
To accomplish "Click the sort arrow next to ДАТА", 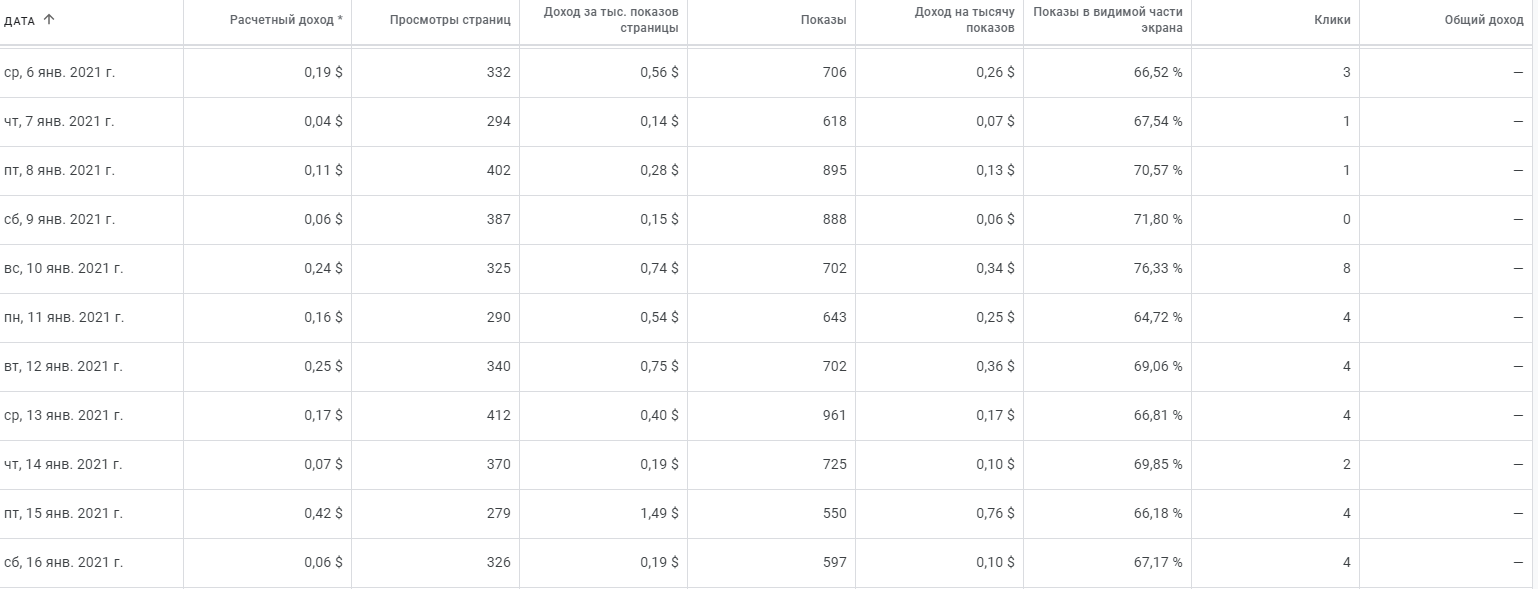I will point(49,19).
